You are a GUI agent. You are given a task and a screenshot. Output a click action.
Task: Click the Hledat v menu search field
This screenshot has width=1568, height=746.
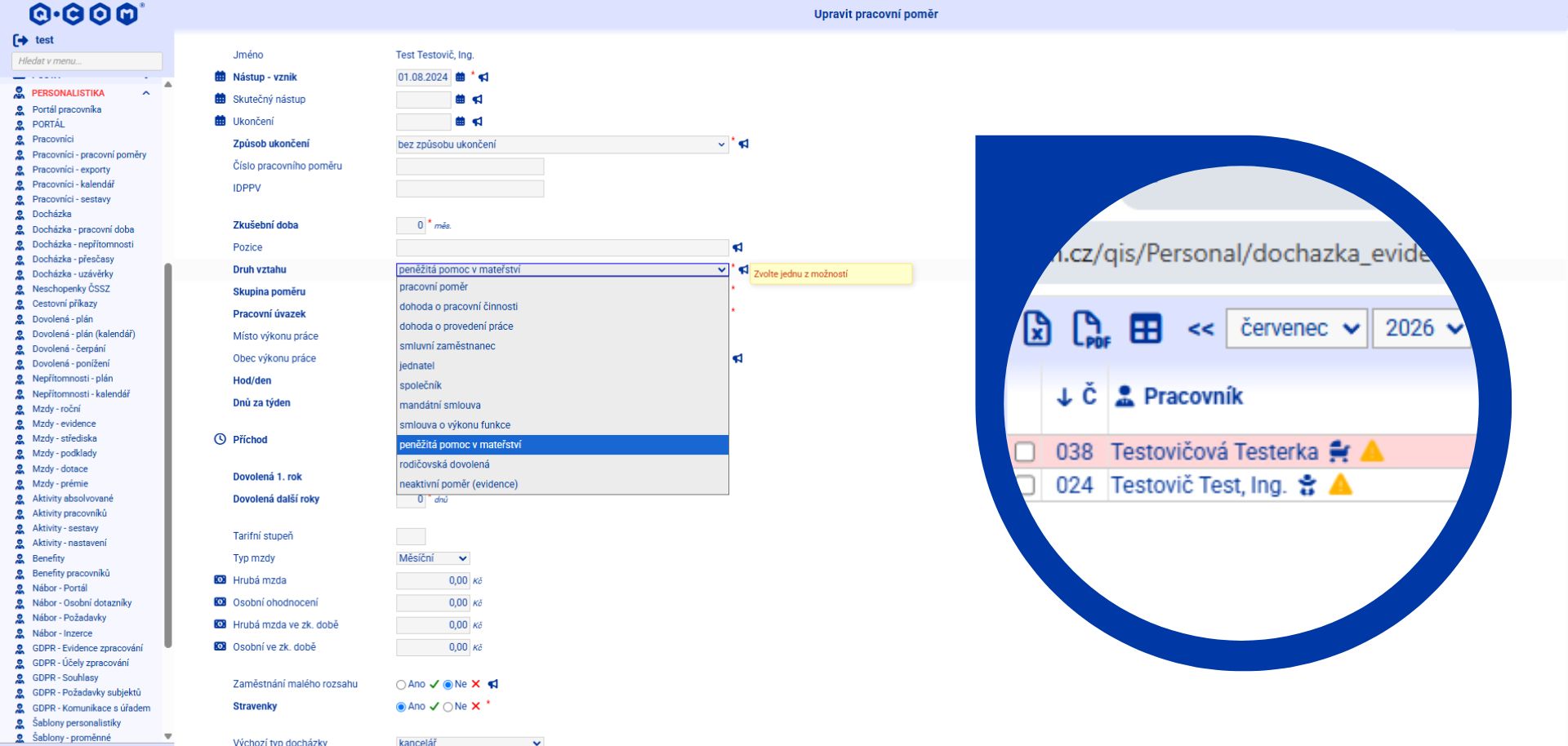[x=87, y=61]
